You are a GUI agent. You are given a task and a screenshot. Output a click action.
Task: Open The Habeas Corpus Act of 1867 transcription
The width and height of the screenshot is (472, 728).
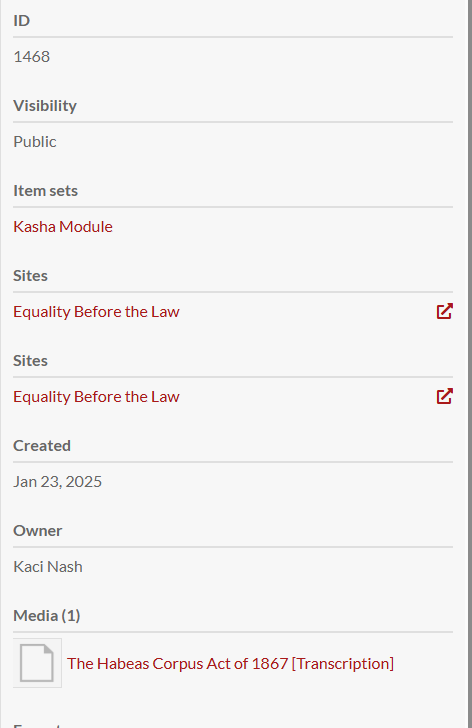230,663
